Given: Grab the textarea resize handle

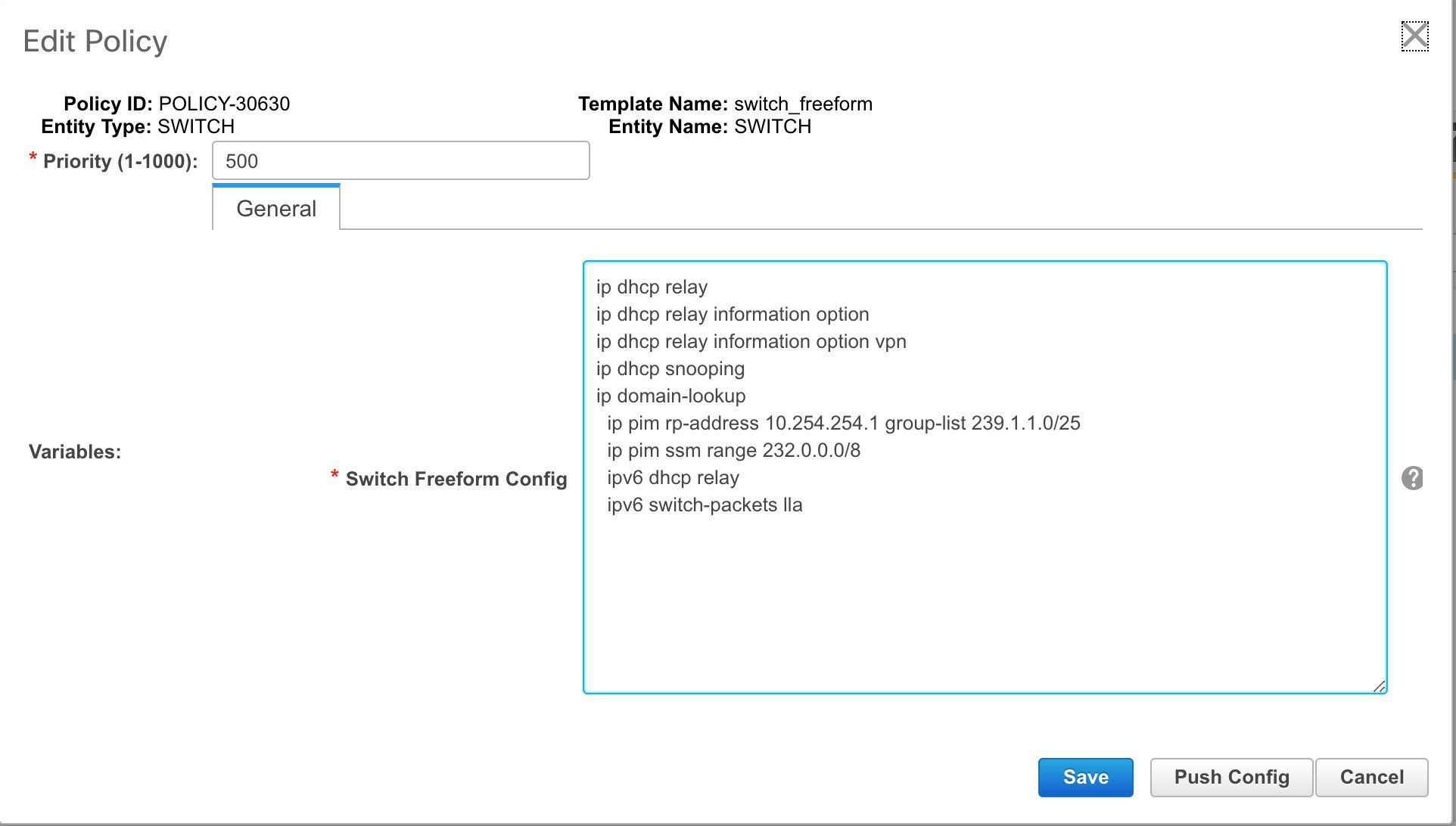Looking at the screenshot, I should pyautogui.click(x=1379, y=685).
